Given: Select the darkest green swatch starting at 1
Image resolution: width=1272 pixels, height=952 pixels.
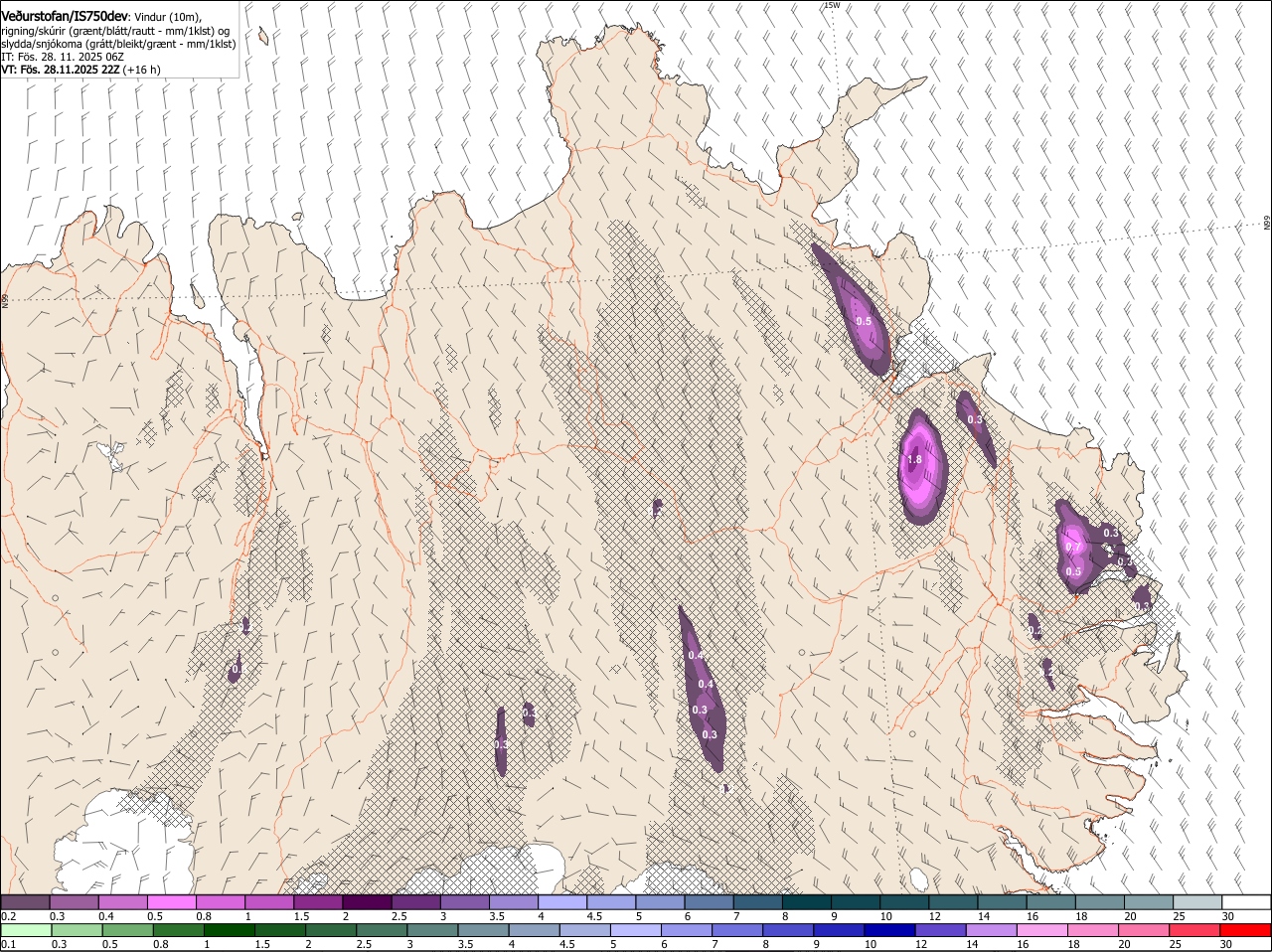Looking at the screenshot, I should click(228, 930).
